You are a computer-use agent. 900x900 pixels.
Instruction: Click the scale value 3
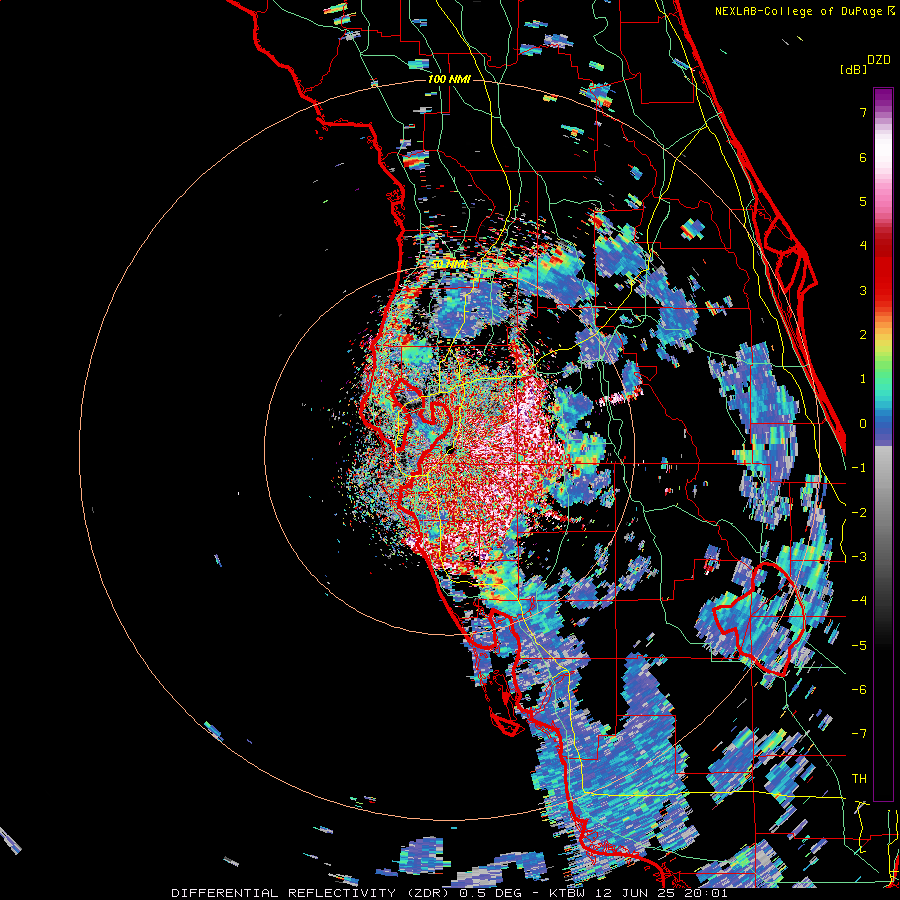click(863, 290)
